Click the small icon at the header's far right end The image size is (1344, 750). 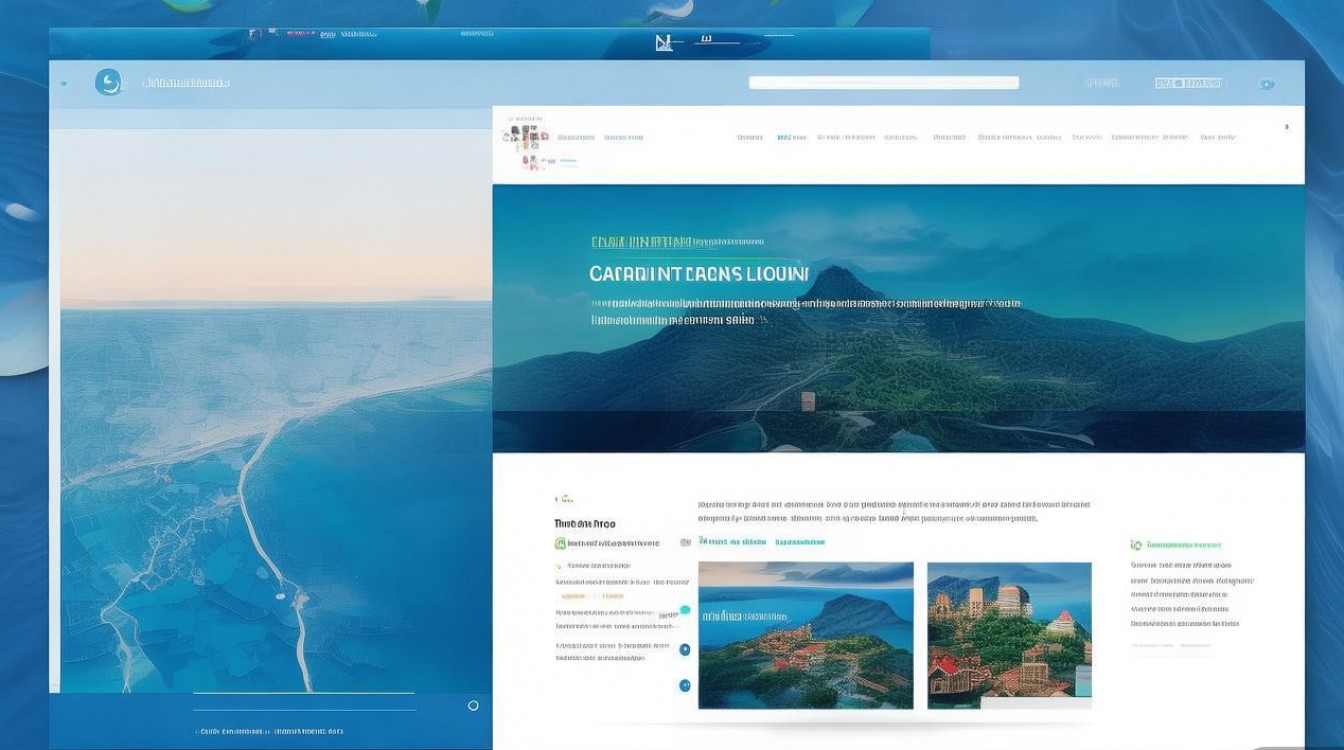coord(1267,84)
